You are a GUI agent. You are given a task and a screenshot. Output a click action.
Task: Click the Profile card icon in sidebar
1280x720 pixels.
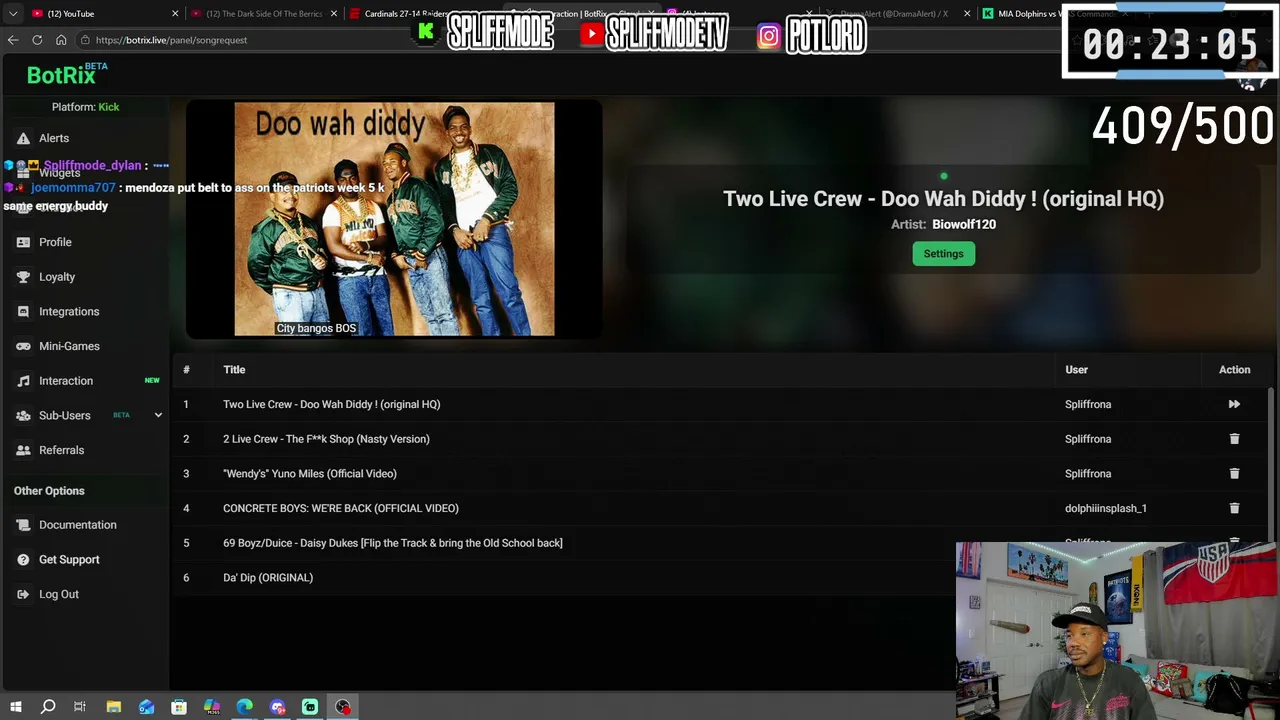pyautogui.click(x=23, y=242)
